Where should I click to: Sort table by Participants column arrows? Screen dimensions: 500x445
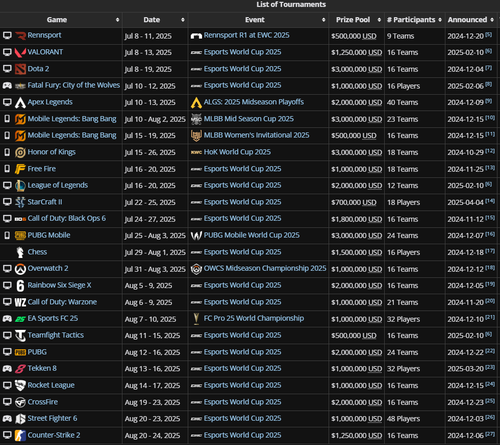pyautogui.click(x=440, y=20)
